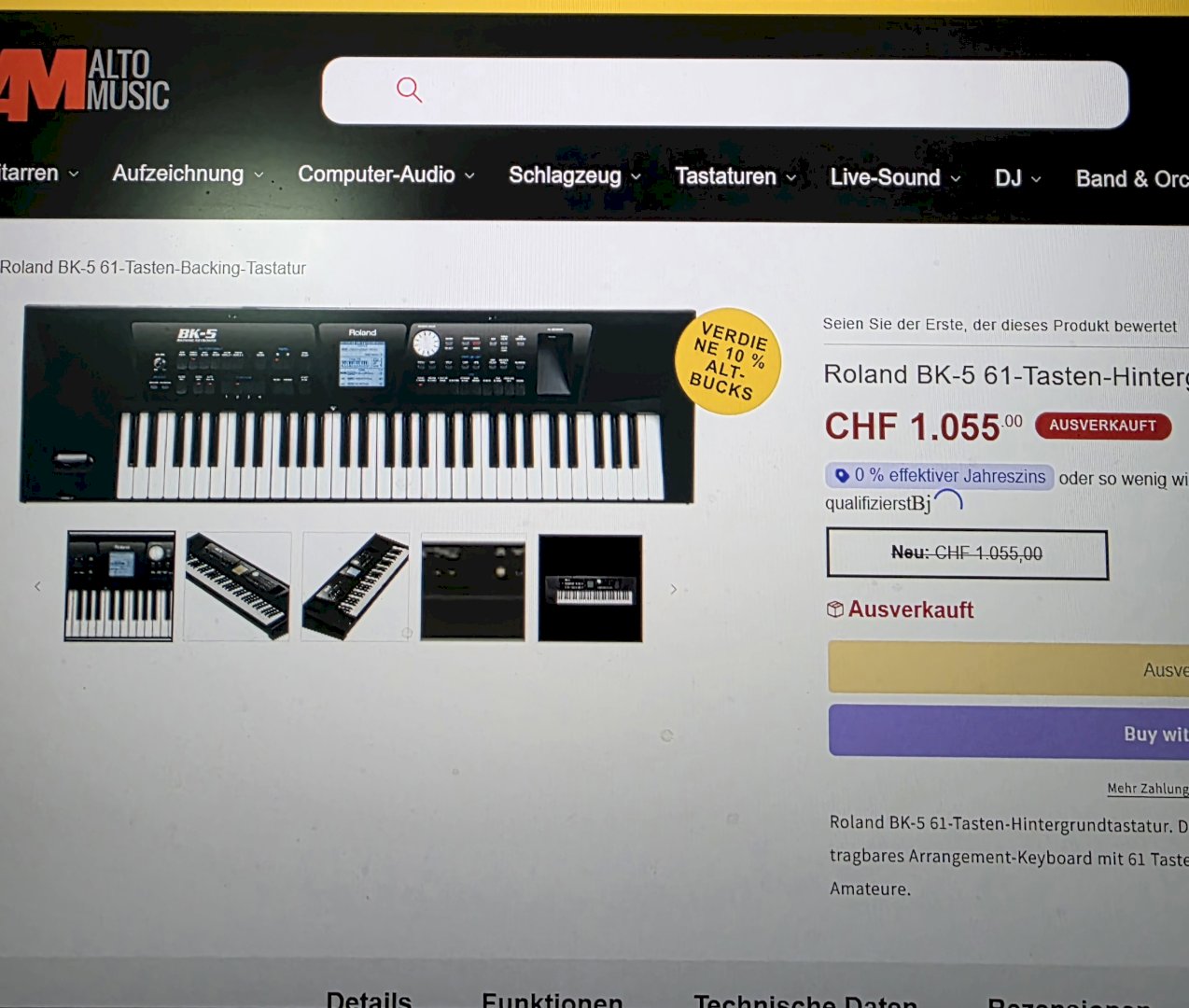Viewport: 1189px width, 1008px height.
Task: Select the fifth dark background thumbnail
Action: [590, 589]
